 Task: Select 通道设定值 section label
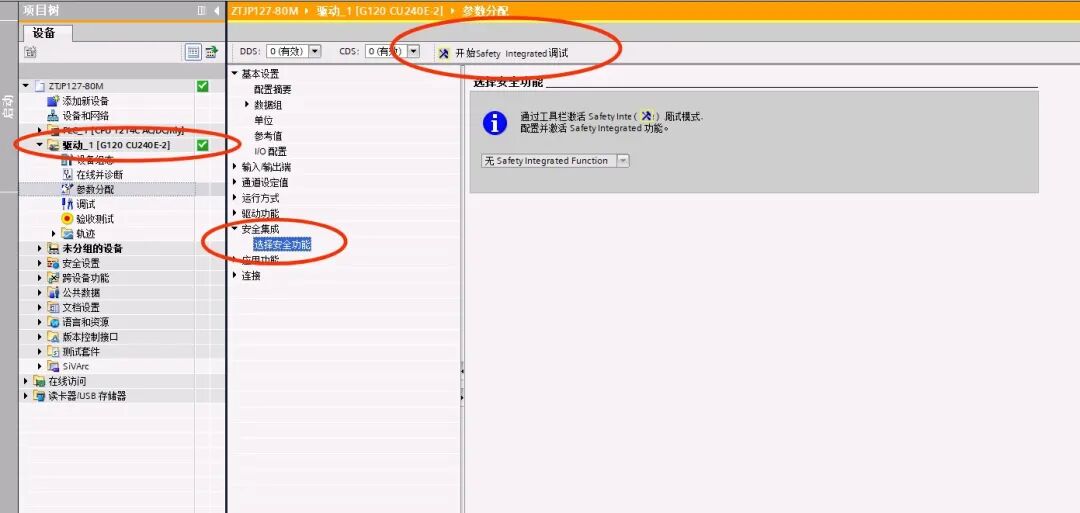265,182
